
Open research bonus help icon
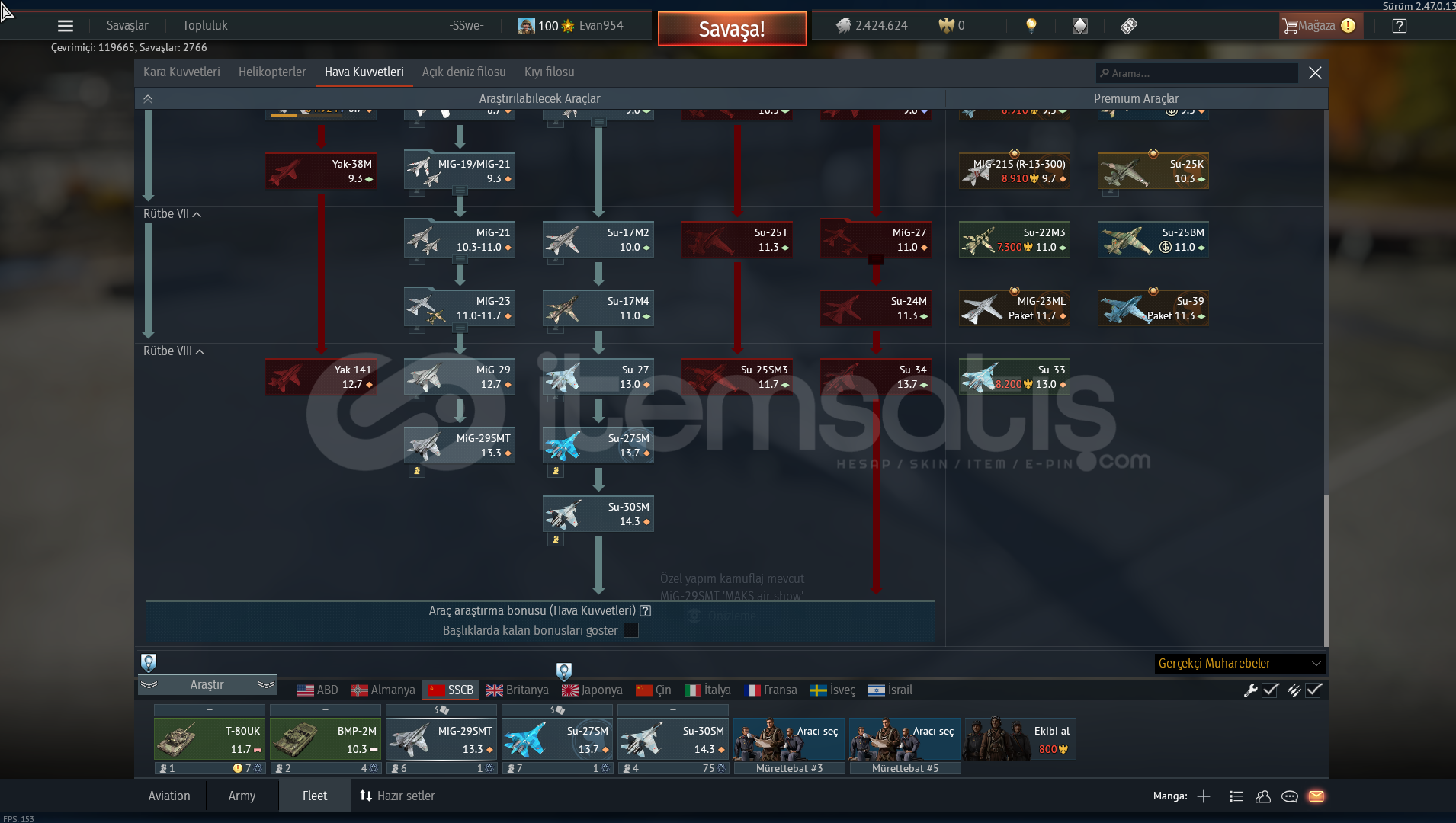tap(645, 611)
